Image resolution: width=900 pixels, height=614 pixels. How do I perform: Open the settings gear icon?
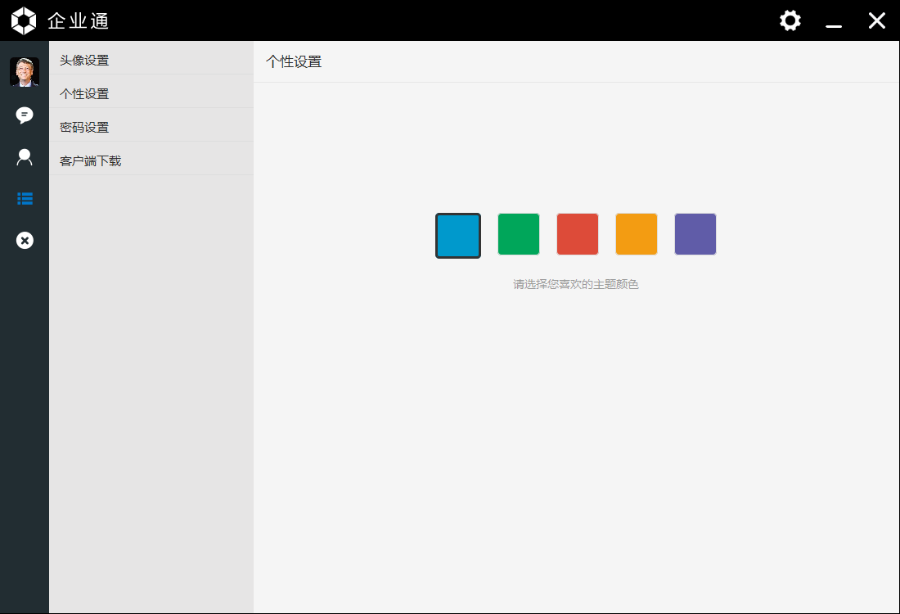[790, 21]
